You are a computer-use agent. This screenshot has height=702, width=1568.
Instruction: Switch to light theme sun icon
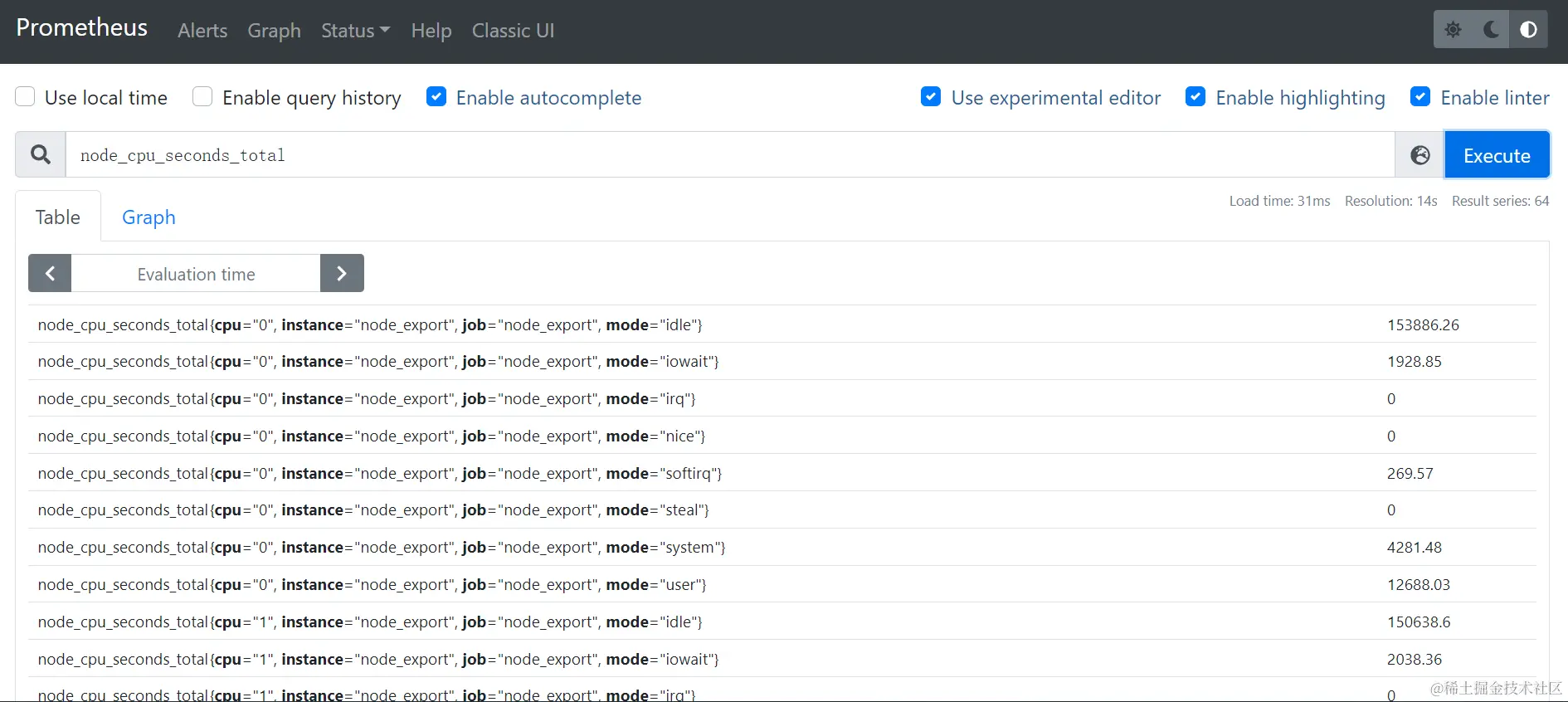click(x=1453, y=30)
